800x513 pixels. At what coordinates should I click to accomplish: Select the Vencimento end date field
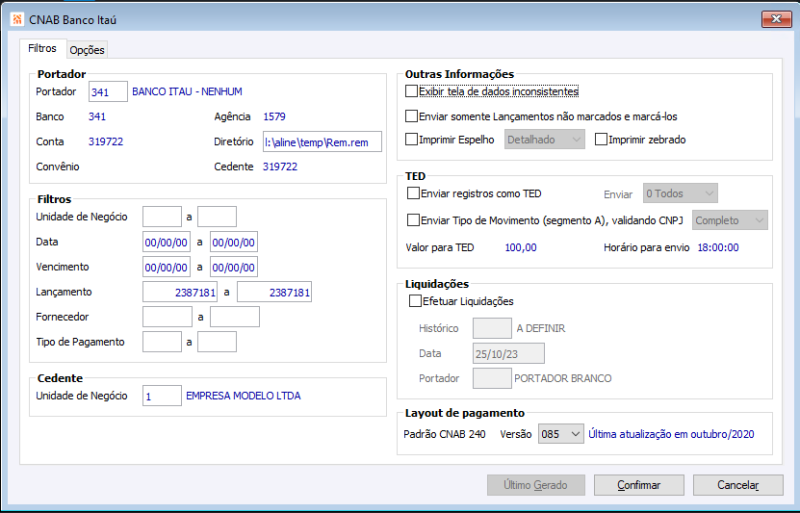click(x=234, y=267)
